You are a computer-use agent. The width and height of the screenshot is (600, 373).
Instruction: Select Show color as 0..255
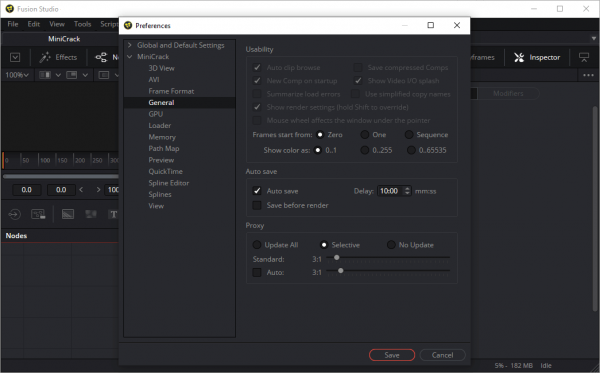(365, 150)
